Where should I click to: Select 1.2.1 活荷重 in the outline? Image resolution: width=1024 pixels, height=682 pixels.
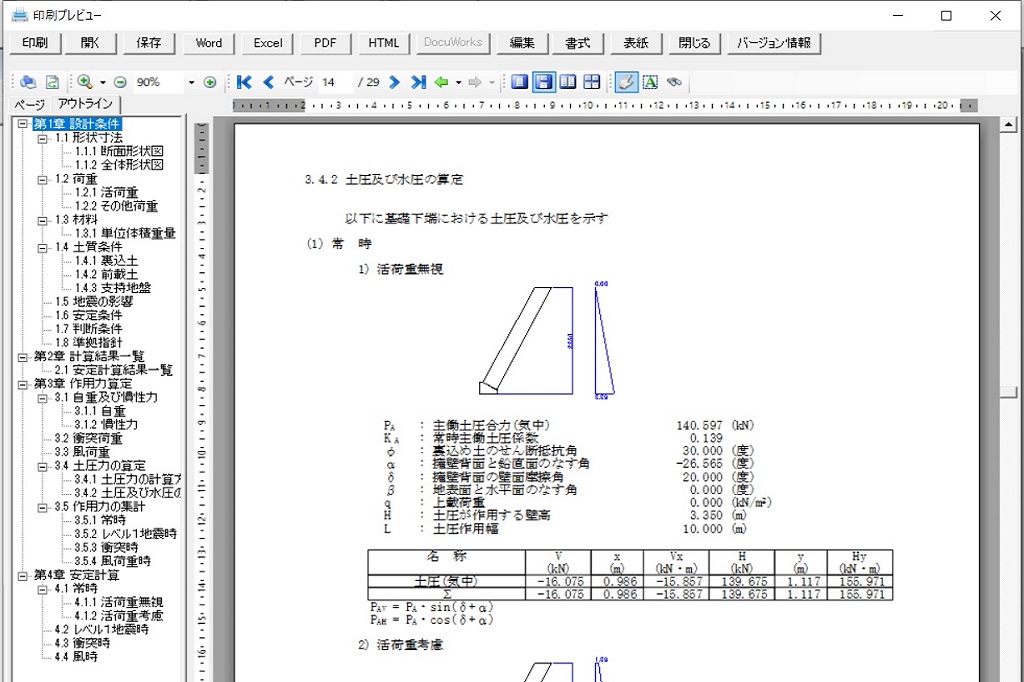106,193
